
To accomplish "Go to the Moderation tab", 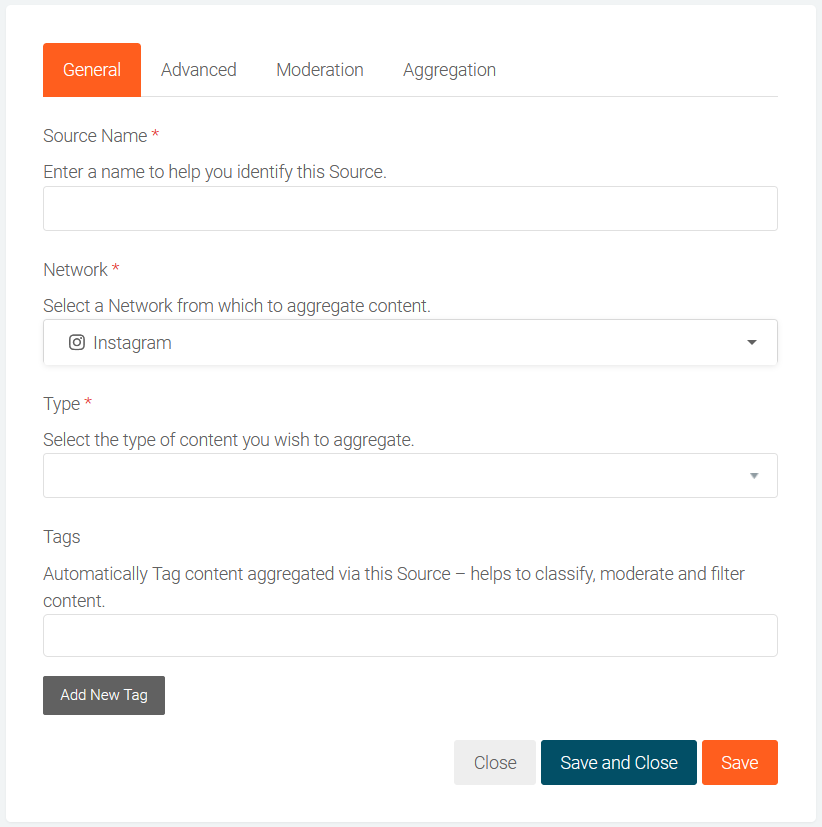I will [320, 70].
